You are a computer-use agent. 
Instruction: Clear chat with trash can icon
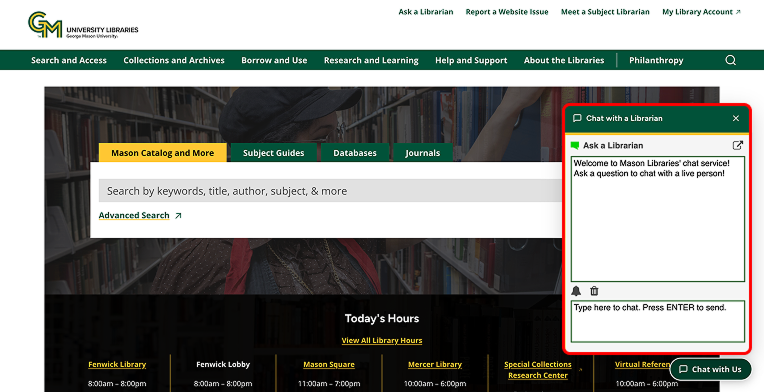coord(594,291)
